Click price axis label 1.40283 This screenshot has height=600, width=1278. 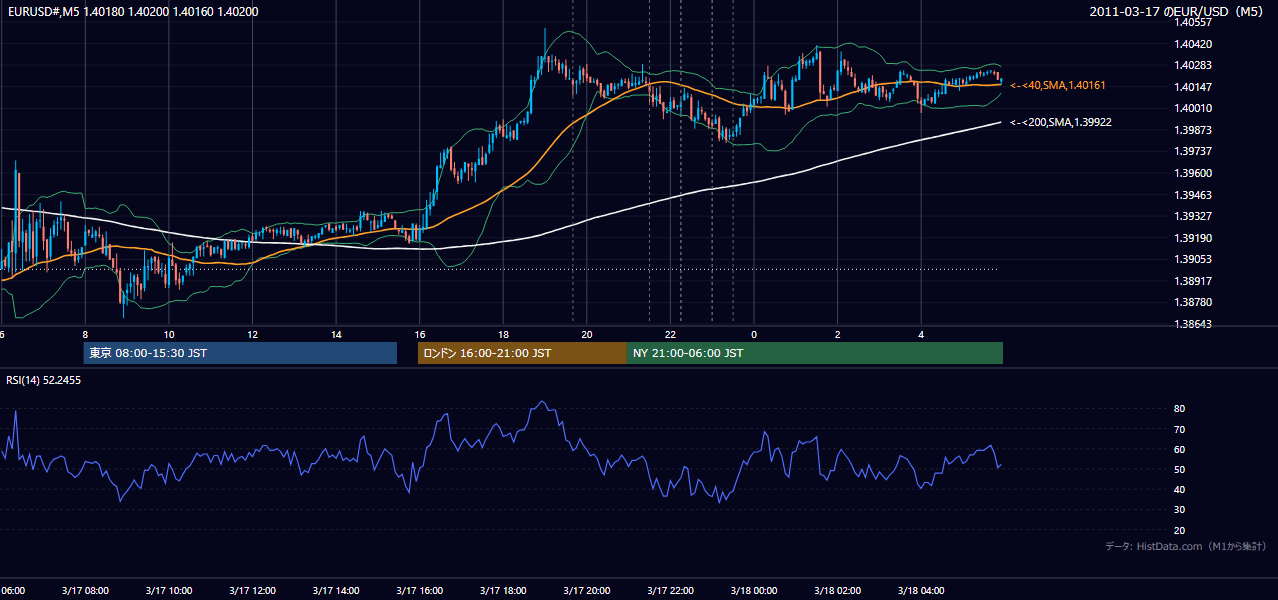coord(1194,65)
